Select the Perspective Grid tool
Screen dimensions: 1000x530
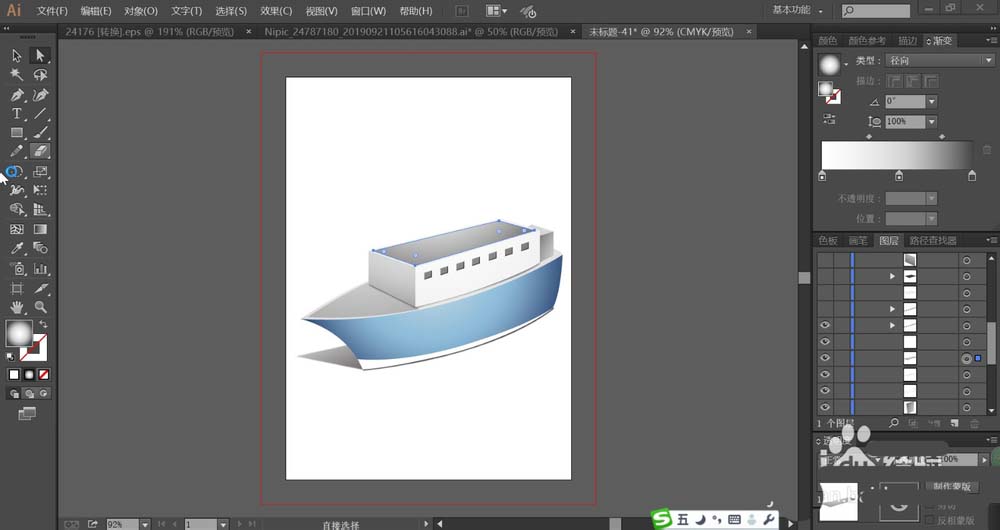click(40, 209)
